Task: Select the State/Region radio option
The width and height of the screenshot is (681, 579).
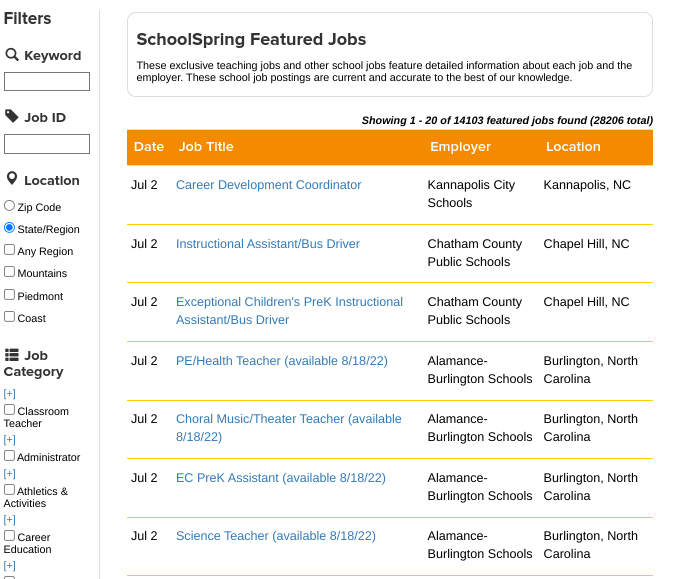Action: (x=10, y=228)
